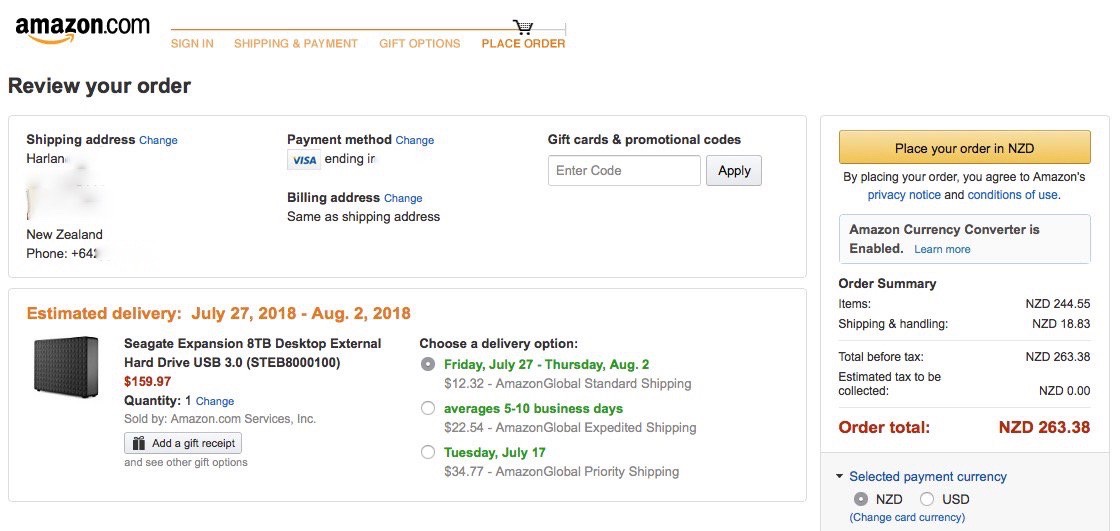The height and width of the screenshot is (531, 1120).
Task: Change the item quantity
Action: [x=215, y=401]
